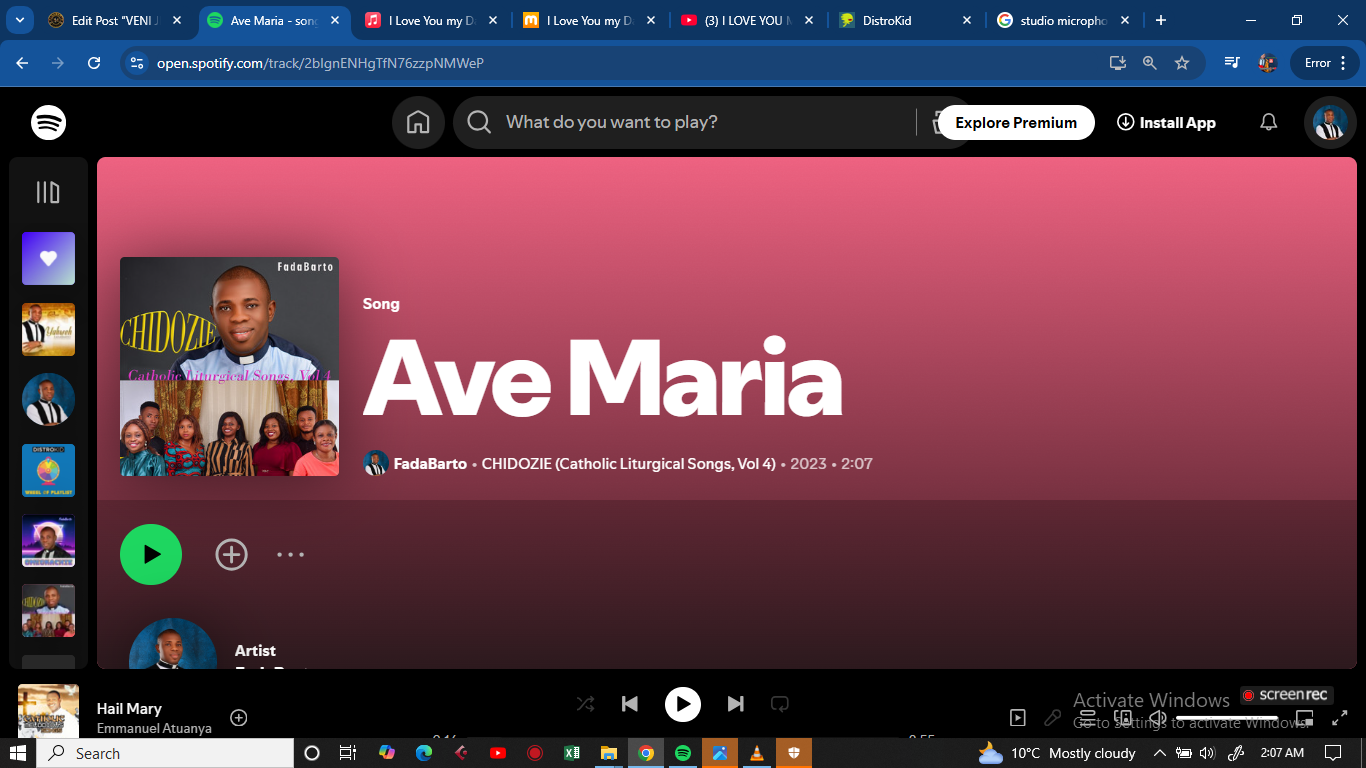The image size is (1366, 768).
Task: Open the notifications bell
Action: pos(1269,122)
